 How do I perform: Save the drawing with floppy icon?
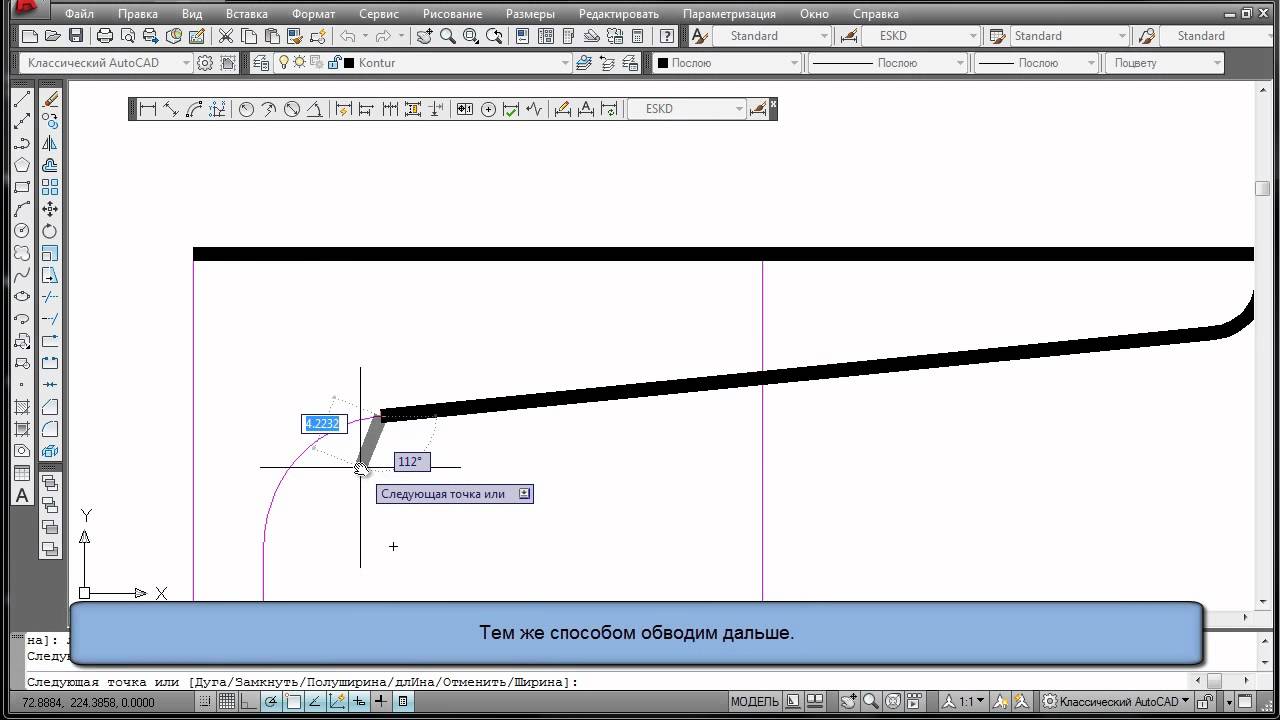coord(76,36)
